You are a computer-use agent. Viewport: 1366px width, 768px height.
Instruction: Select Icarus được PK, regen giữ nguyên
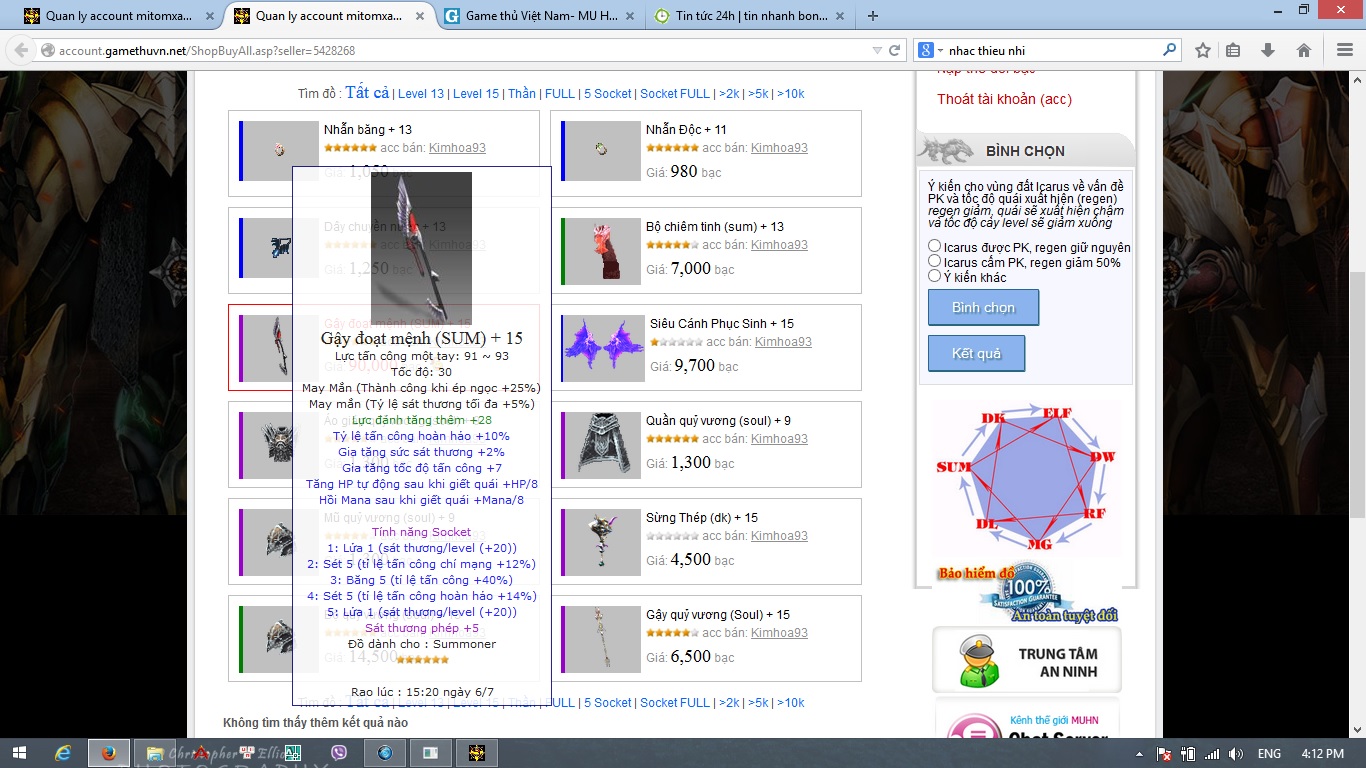click(934, 246)
